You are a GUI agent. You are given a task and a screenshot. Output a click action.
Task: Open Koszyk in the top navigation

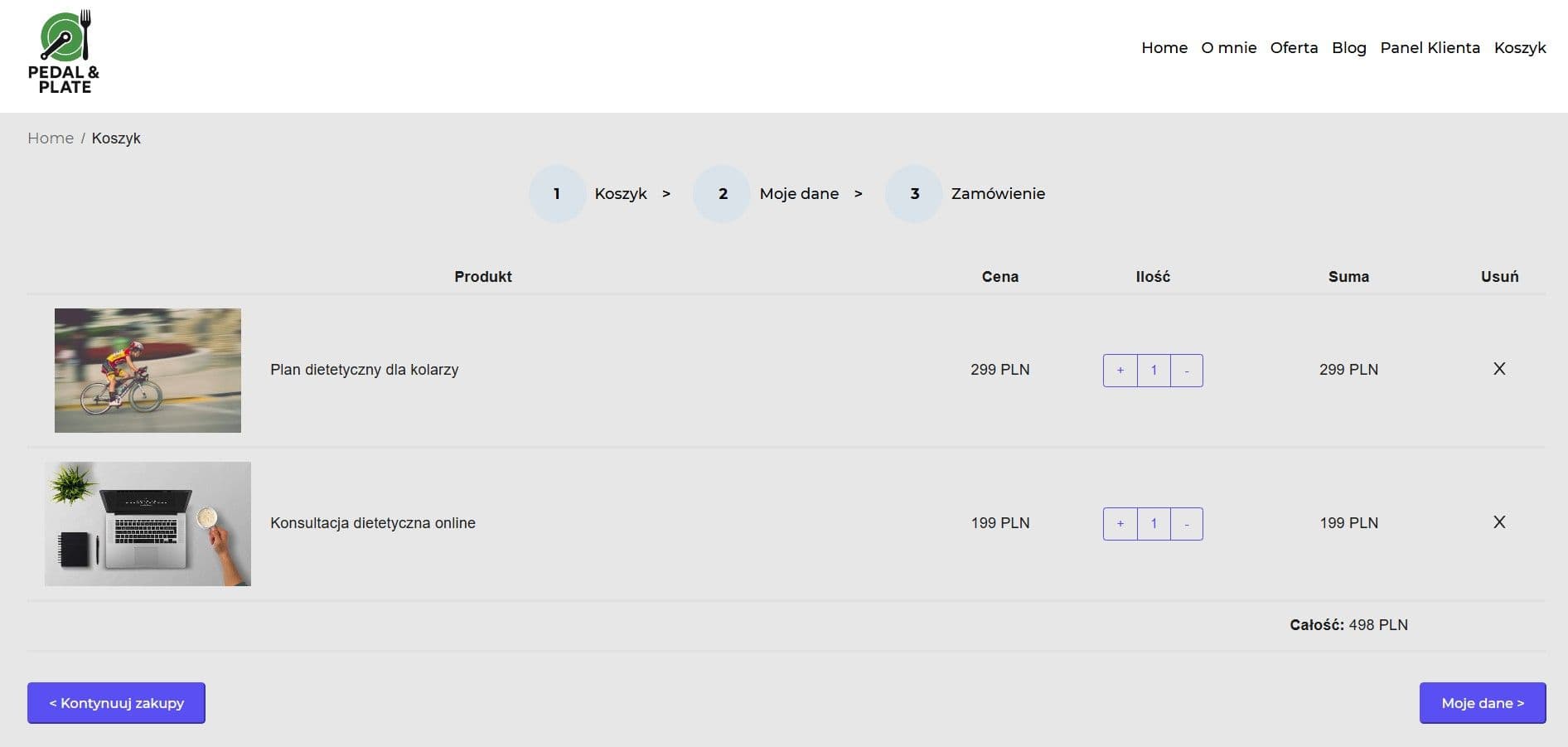click(x=1520, y=48)
